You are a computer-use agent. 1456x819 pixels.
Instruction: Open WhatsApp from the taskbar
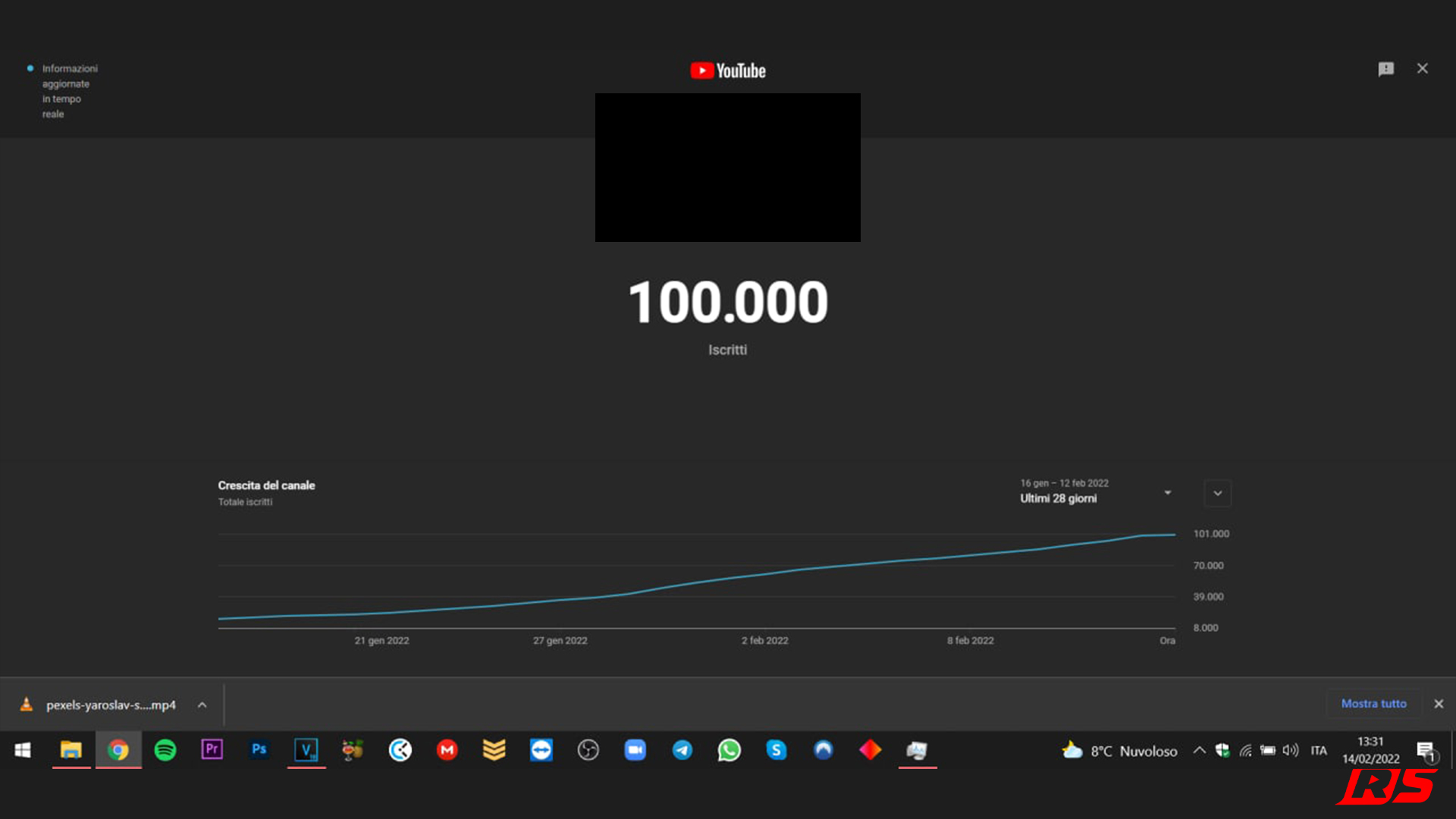[730, 750]
